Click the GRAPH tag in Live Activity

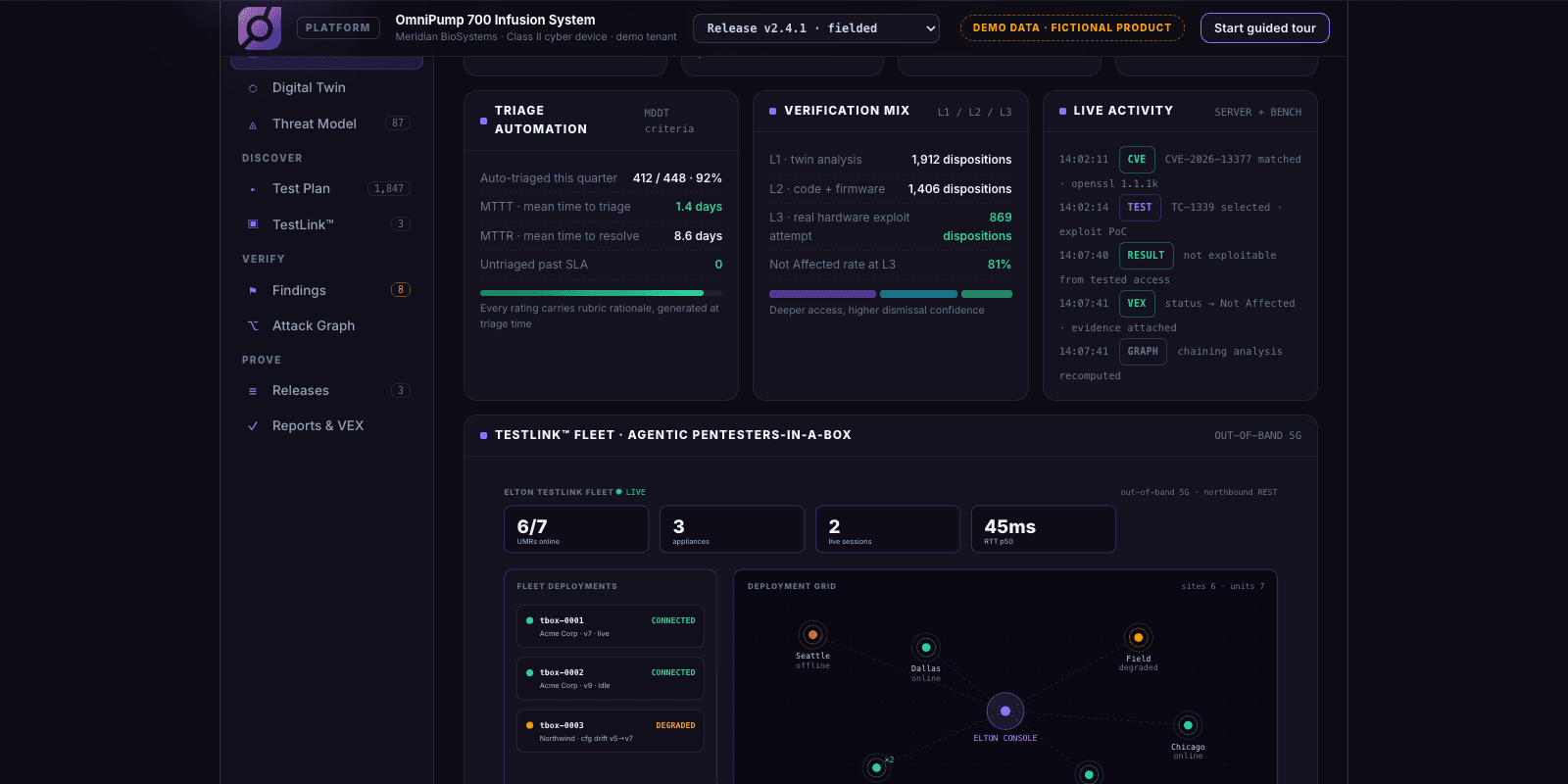tap(1143, 351)
